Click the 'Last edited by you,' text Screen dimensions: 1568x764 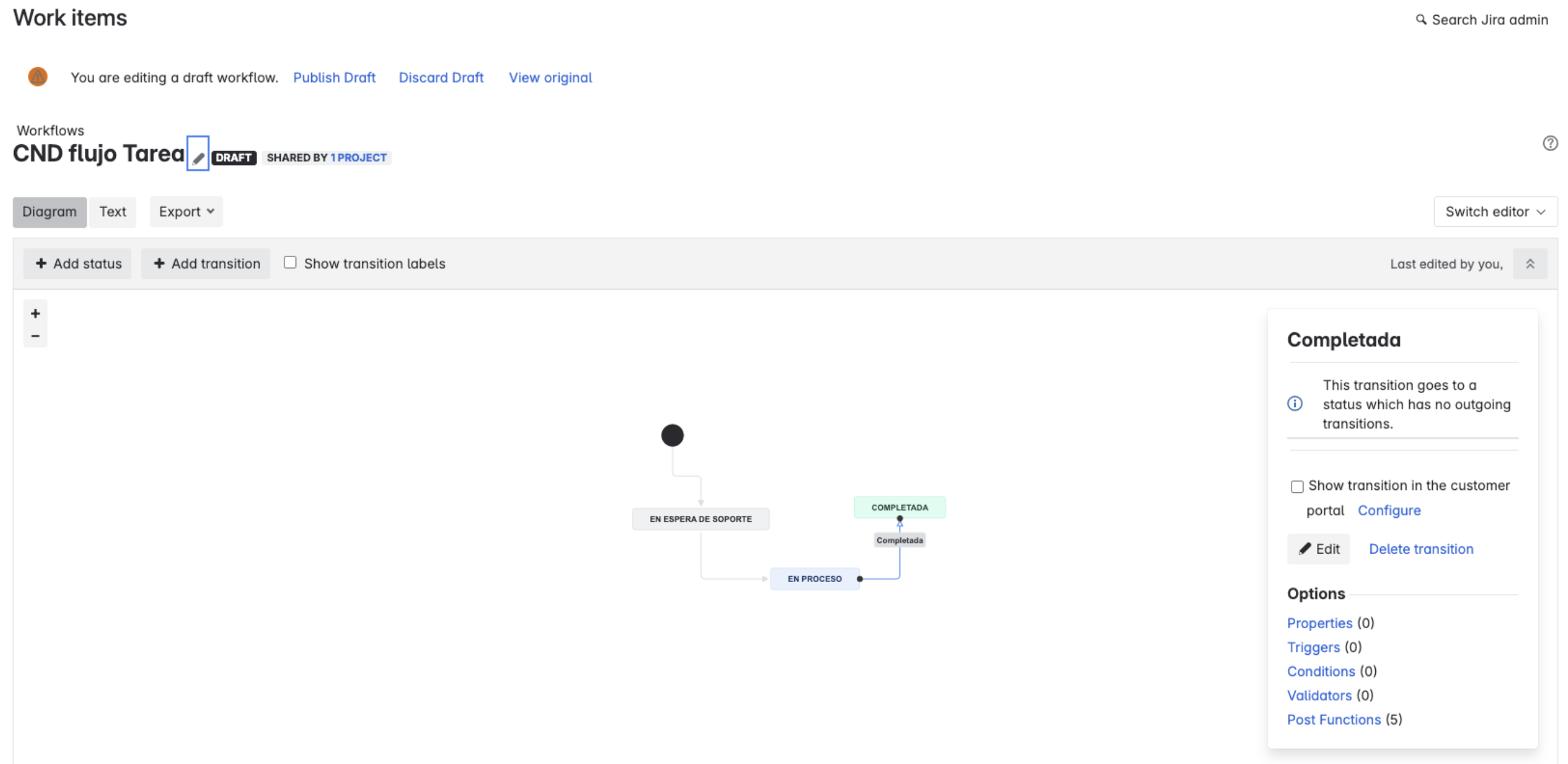[x=1446, y=264]
